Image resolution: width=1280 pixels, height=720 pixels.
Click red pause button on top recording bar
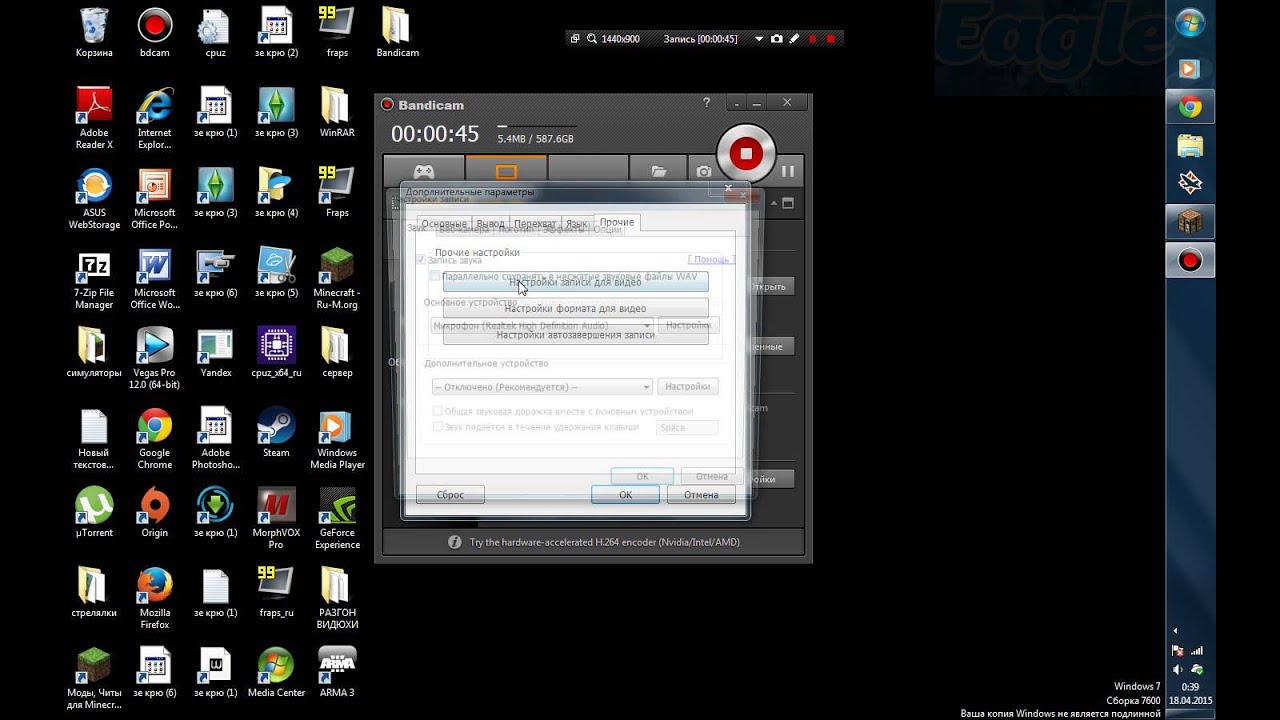point(813,39)
